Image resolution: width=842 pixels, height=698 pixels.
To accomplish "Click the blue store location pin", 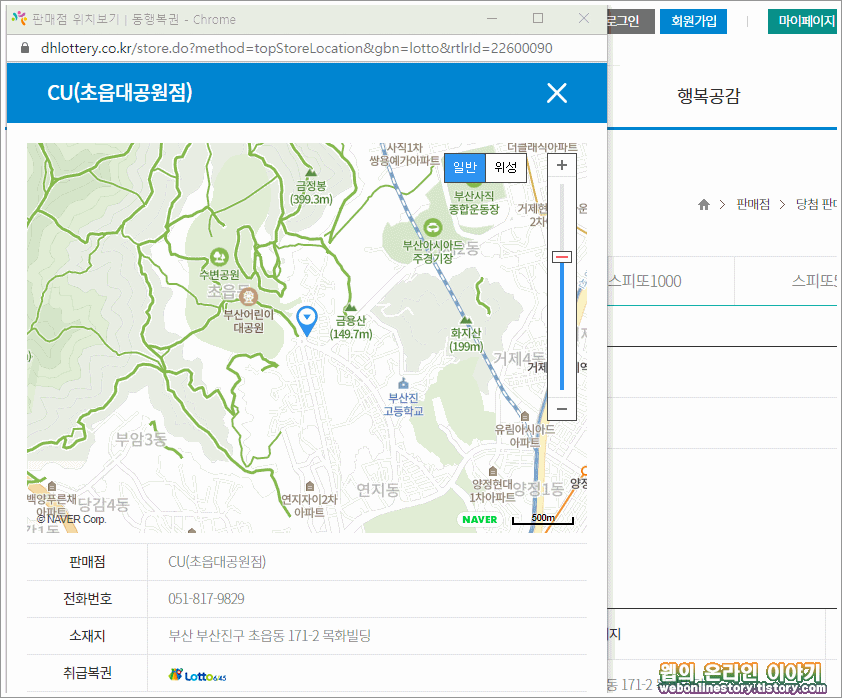I will (x=307, y=321).
